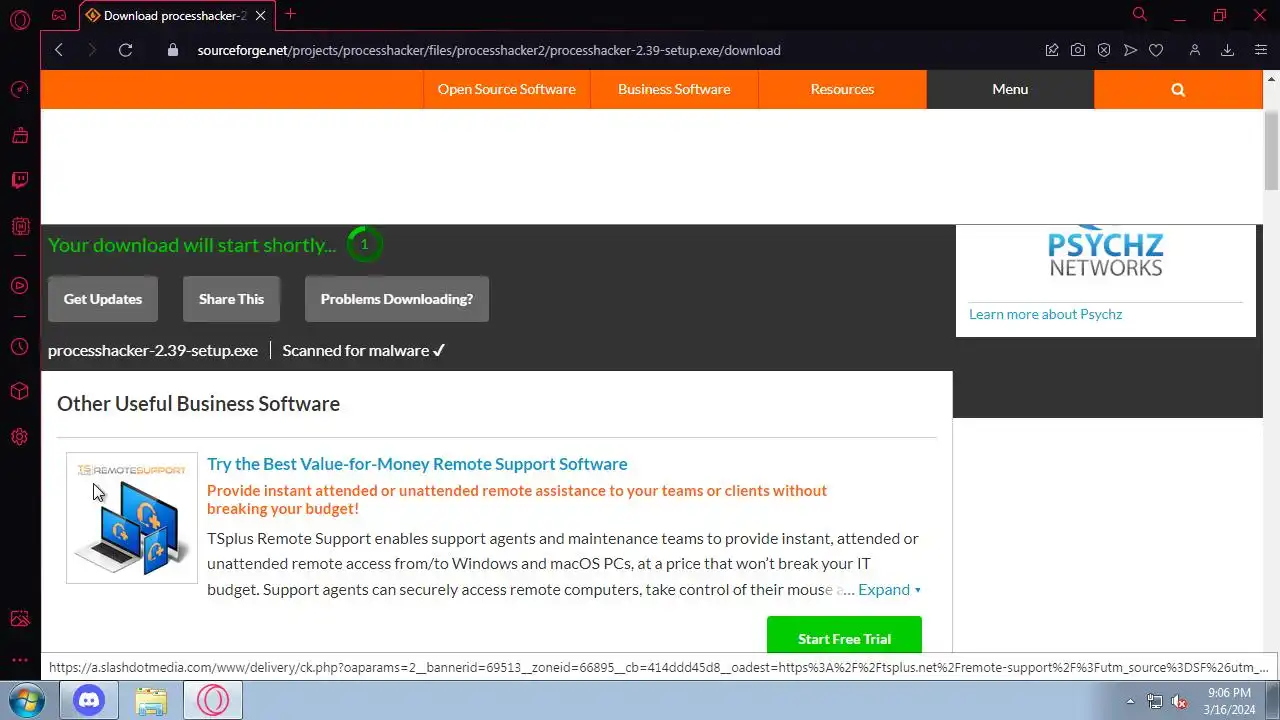This screenshot has width=1280, height=720.
Task: Click the Get Updates button
Action: [103, 299]
